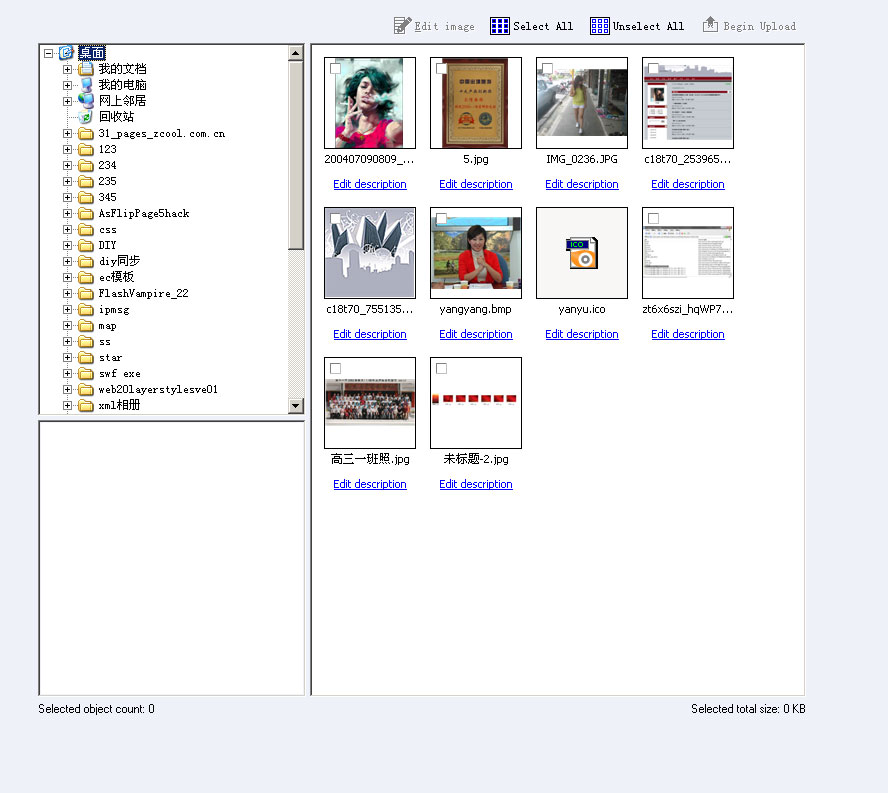Open Edit description under 高三一班照.jpg

(370, 484)
